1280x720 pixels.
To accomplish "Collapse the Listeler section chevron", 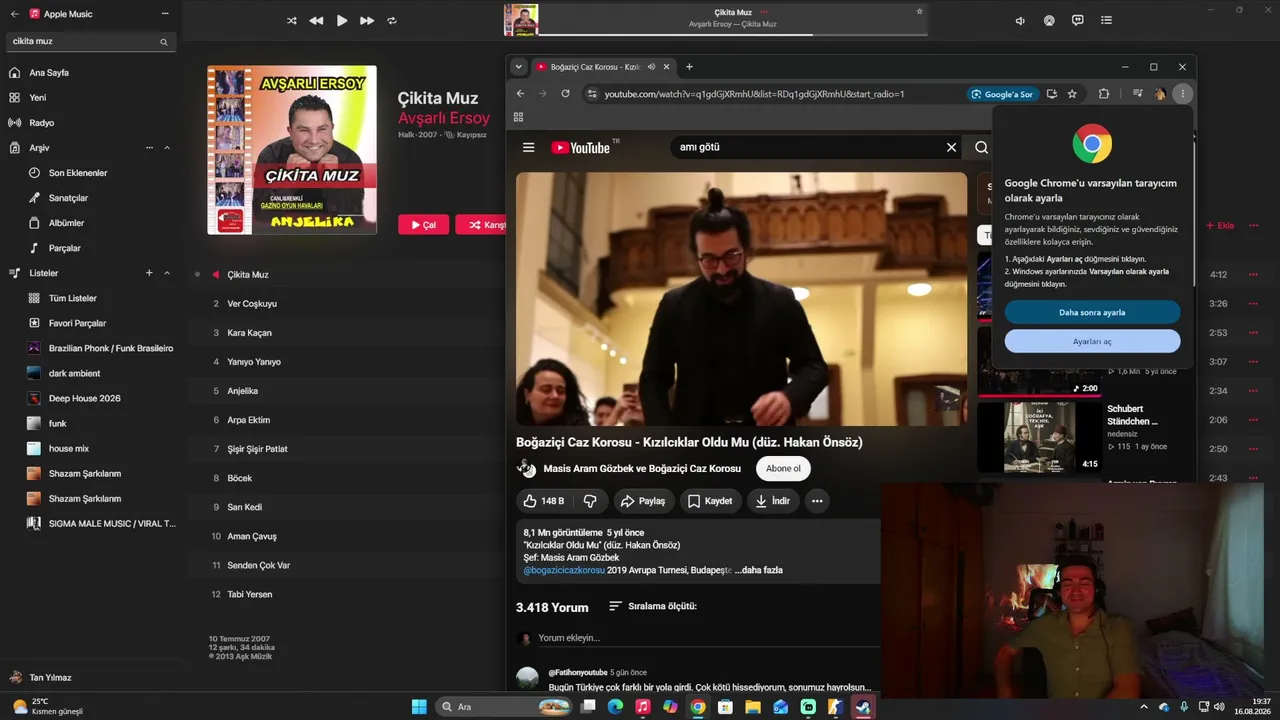I will click(x=167, y=273).
